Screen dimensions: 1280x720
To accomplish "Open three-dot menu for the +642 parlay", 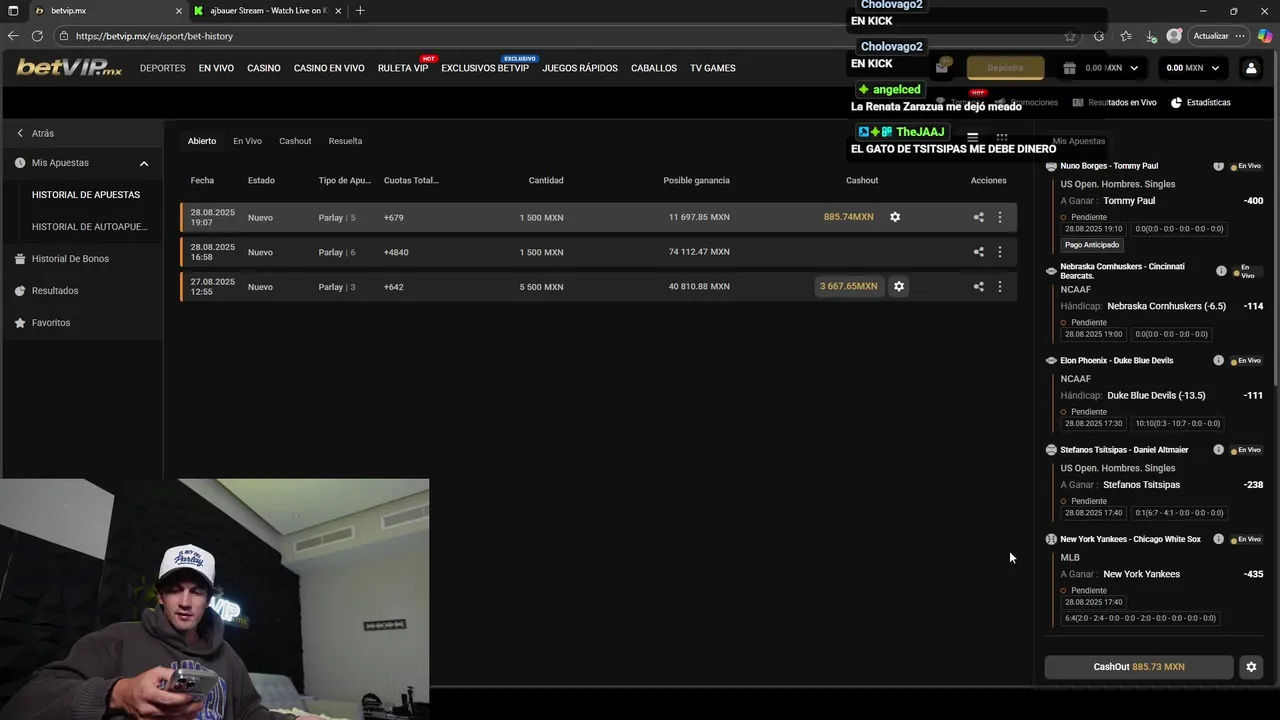I will click(x=999, y=287).
